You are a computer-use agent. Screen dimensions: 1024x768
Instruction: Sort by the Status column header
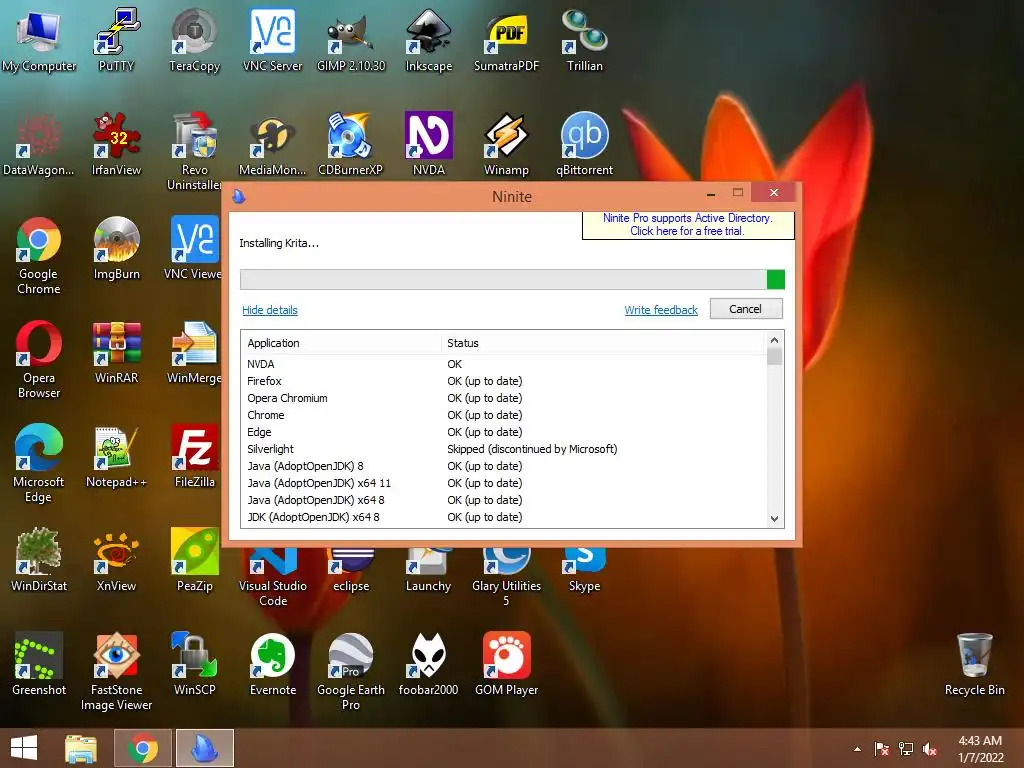pyautogui.click(x=603, y=344)
